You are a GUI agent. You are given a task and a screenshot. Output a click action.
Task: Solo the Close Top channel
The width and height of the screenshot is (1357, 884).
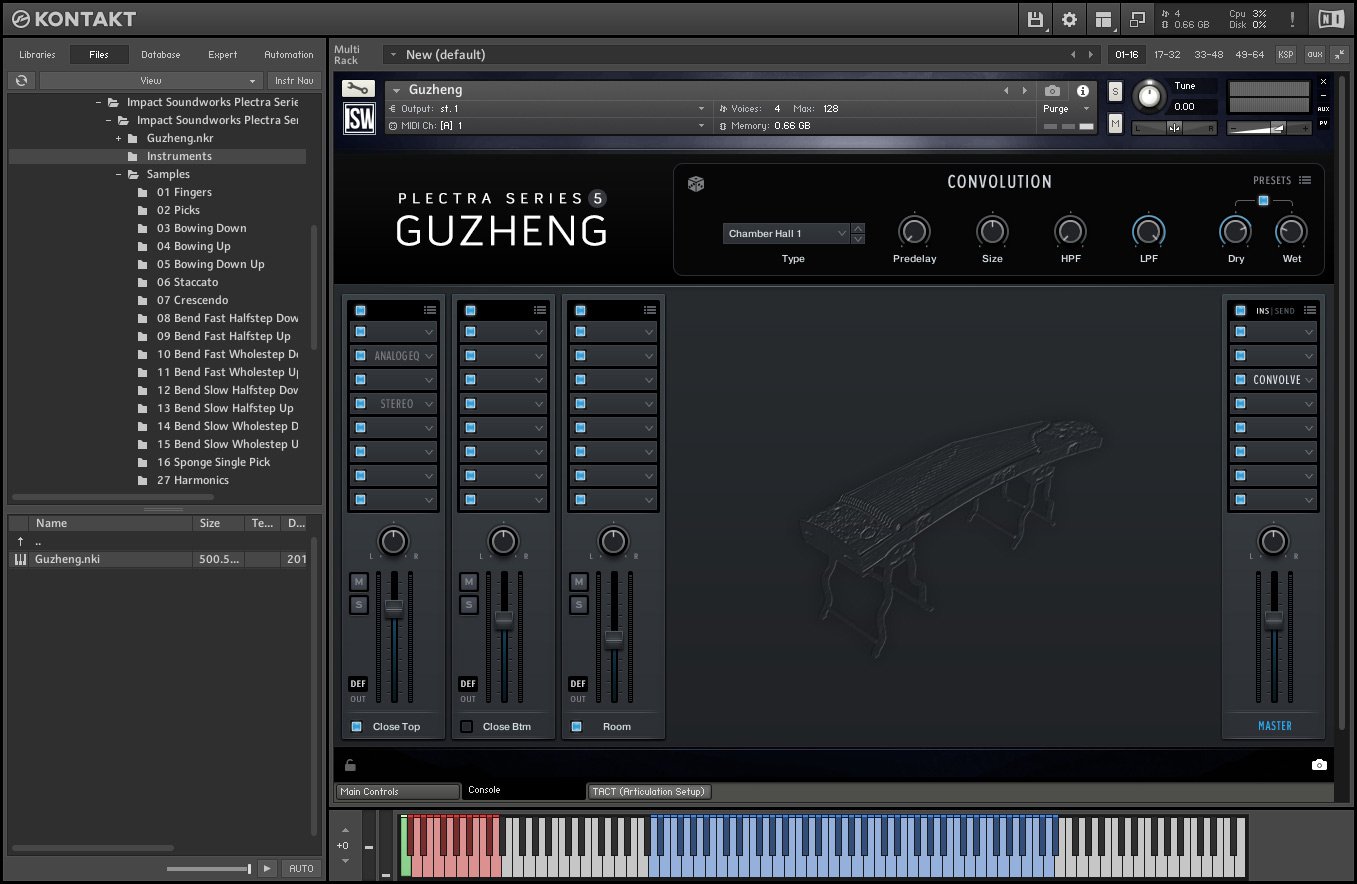(359, 605)
